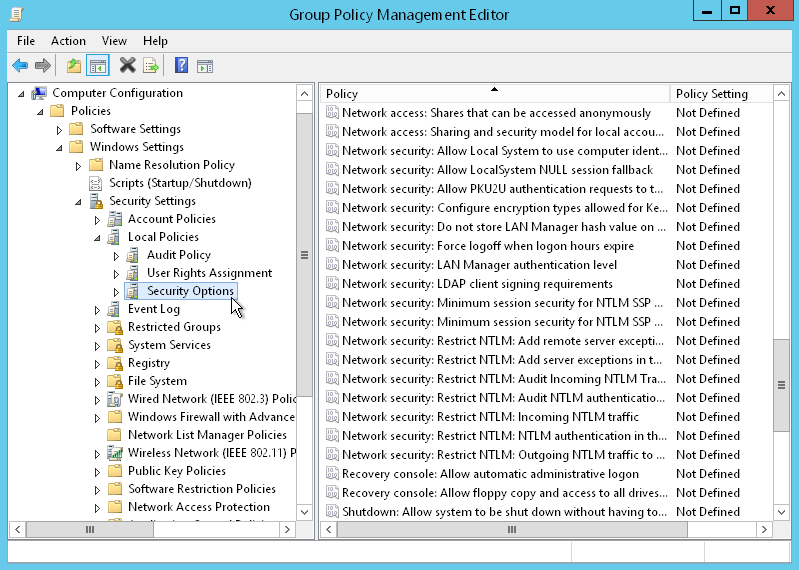Screen dimensions: 799x570
Task: Click policy icon for LAN Manager authentication level
Action: coord(332,265)
